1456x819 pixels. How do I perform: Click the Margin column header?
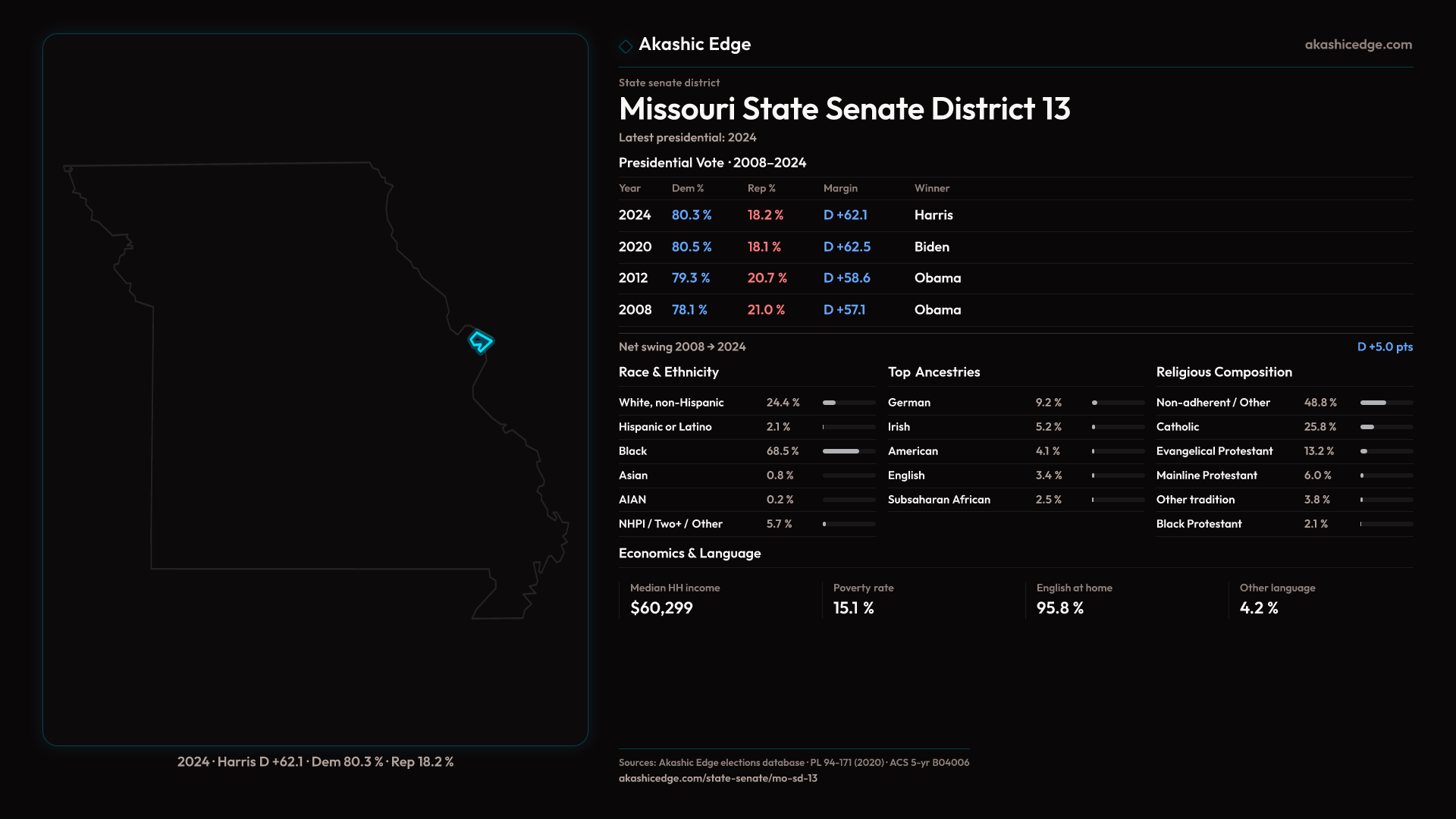click(x=839, y=189)
